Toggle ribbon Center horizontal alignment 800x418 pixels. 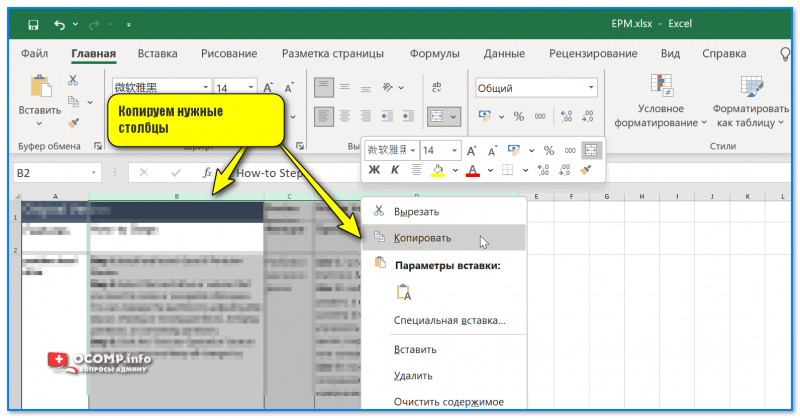click(345, 116)
